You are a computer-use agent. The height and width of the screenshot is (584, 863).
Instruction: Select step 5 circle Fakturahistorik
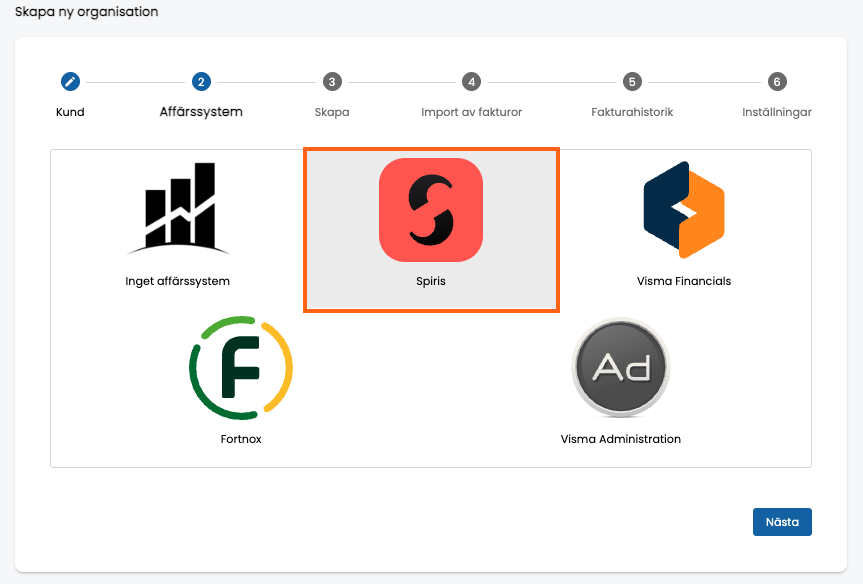pos(632,82)
